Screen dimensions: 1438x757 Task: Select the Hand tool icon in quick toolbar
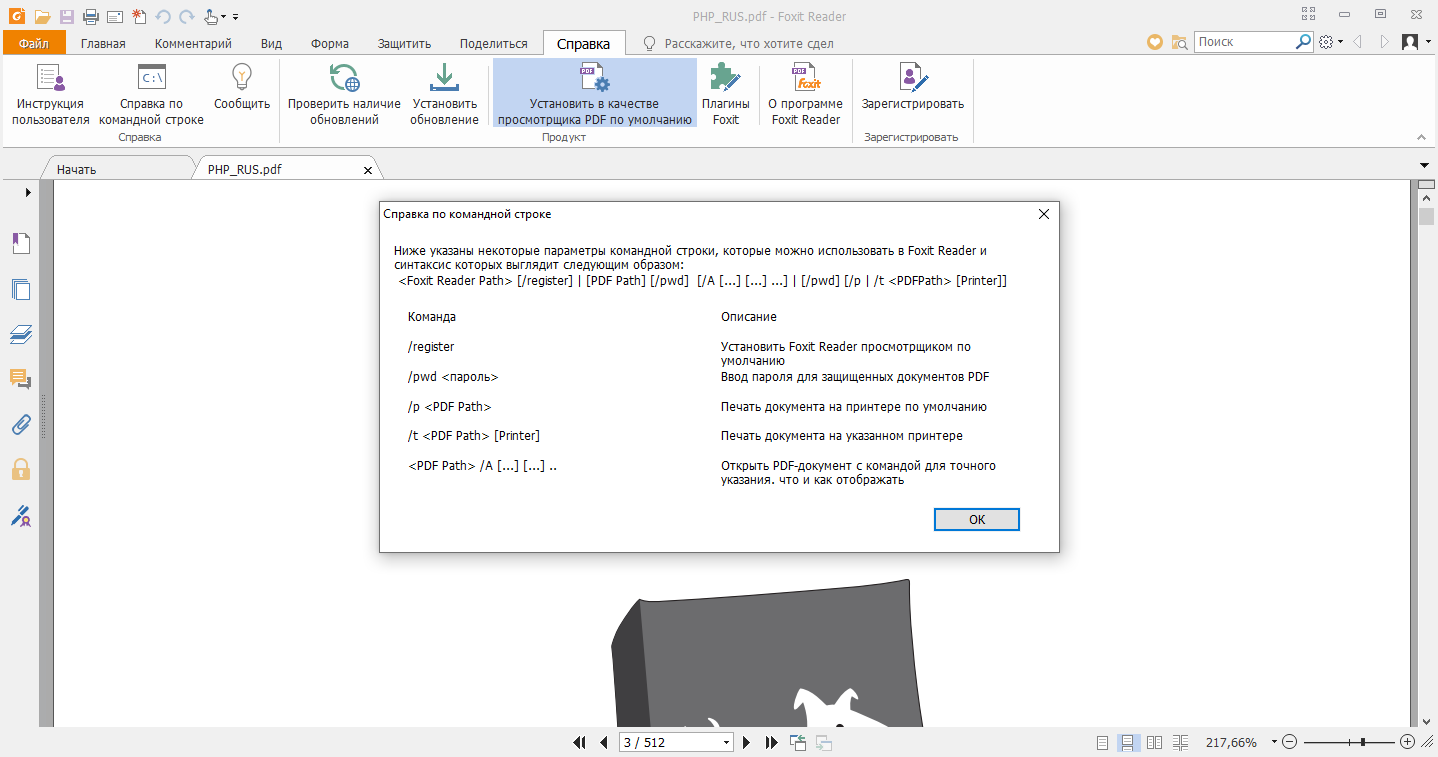click(x=210, y=16)
